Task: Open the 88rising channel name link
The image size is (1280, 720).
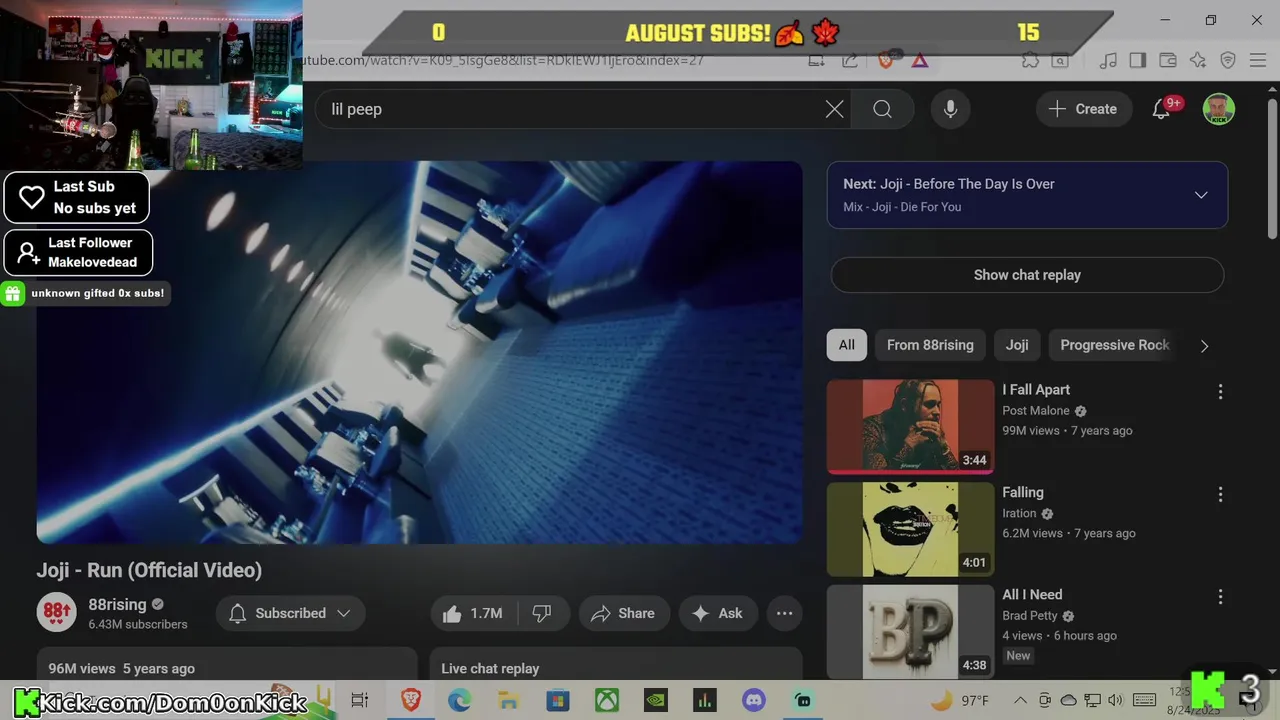Action: (x=117, y=604)
